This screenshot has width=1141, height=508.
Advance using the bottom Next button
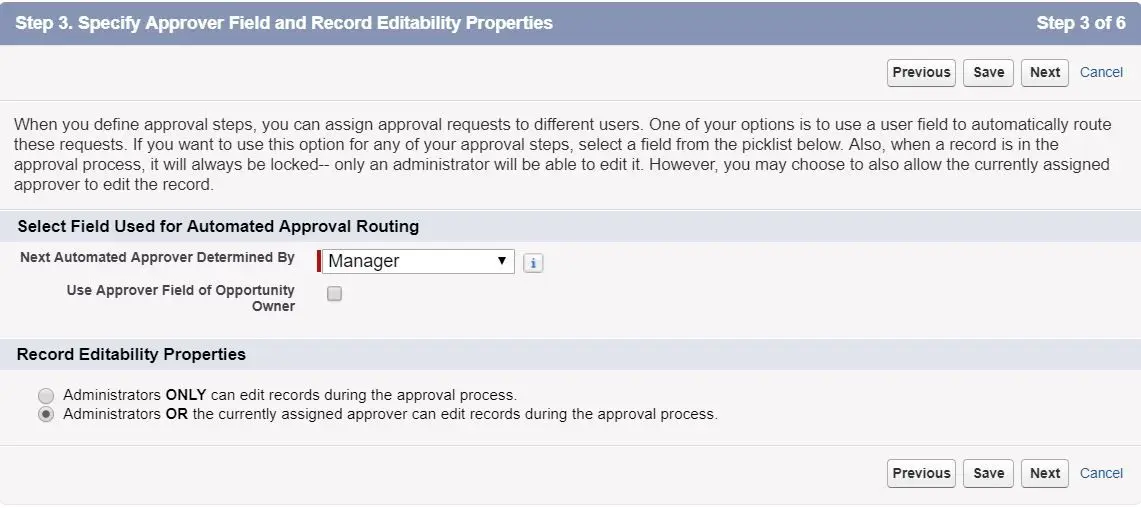pos(1045,473)
